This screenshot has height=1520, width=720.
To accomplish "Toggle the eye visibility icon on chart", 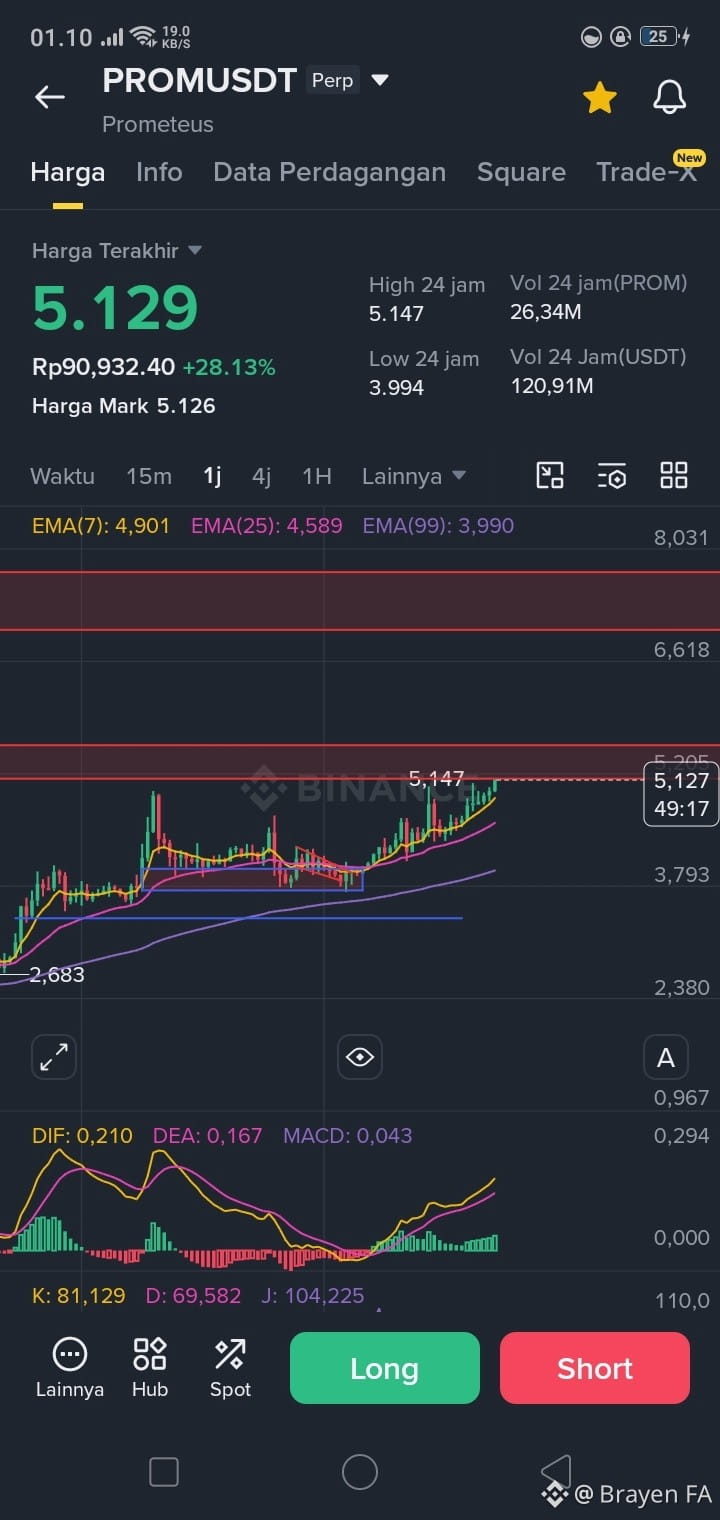I will [360, 1057].
